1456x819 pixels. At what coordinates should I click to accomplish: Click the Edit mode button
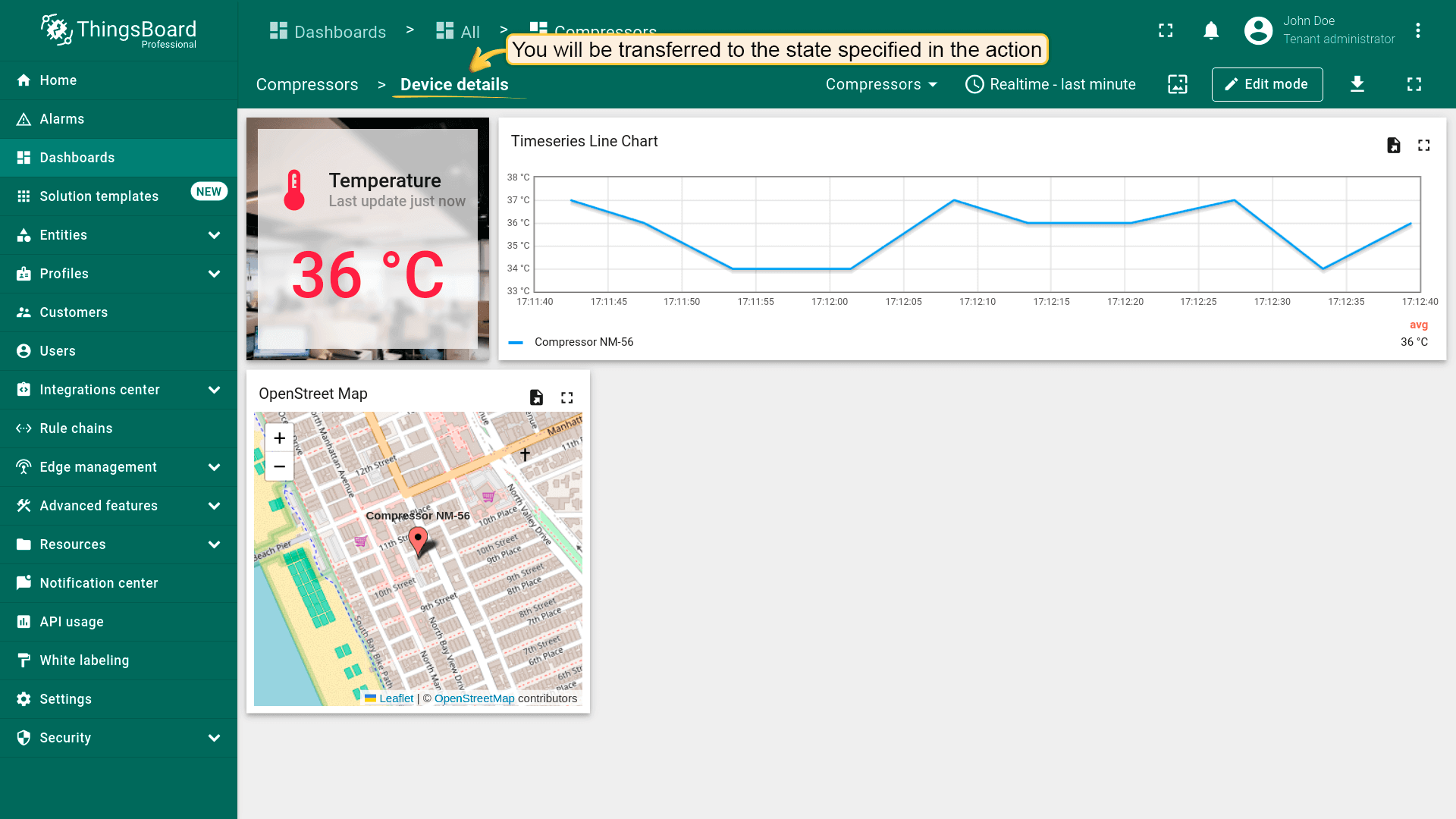coord(1266,84)
